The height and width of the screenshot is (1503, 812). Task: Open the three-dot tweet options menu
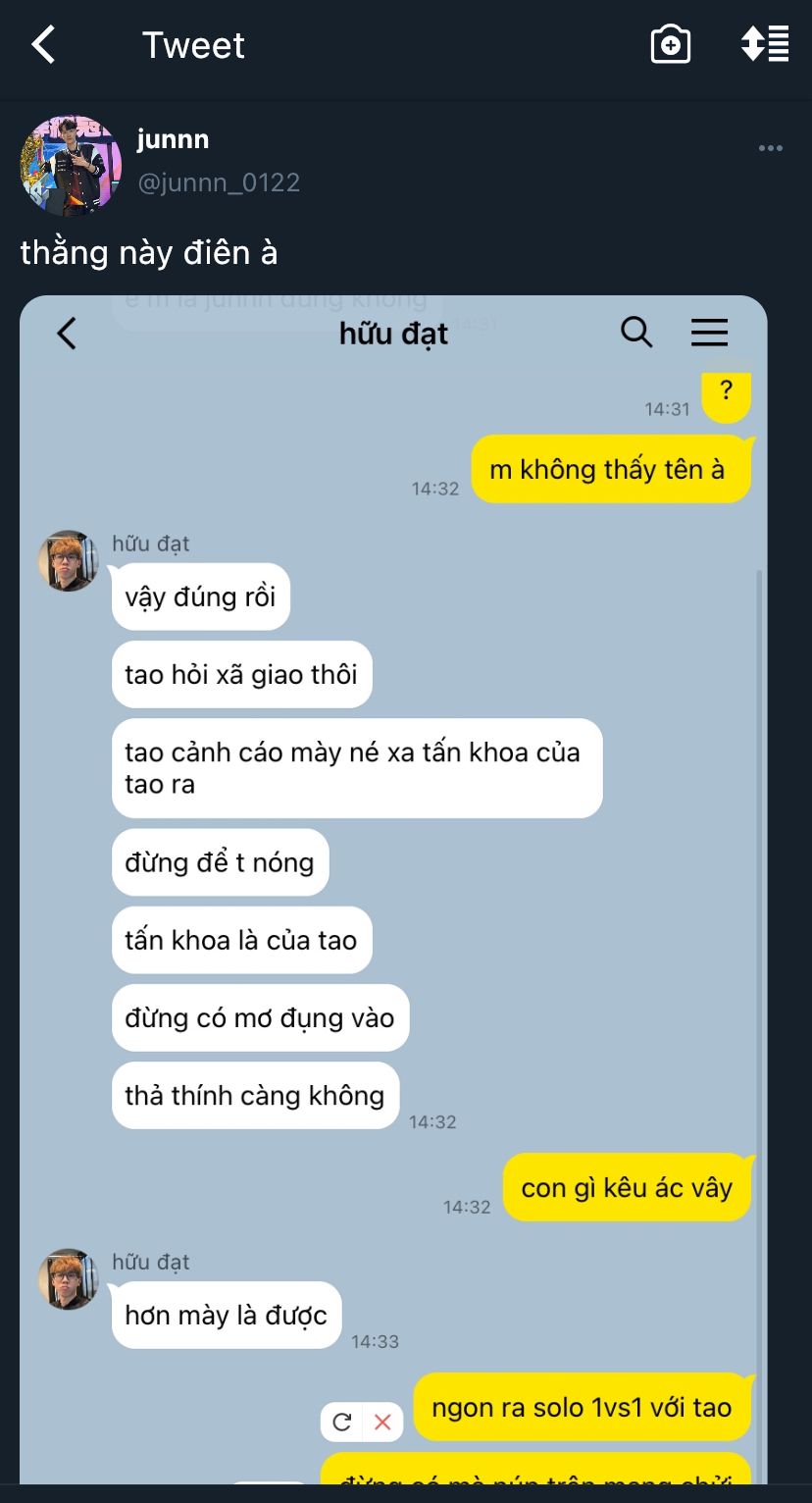click(x=771, y=148)
